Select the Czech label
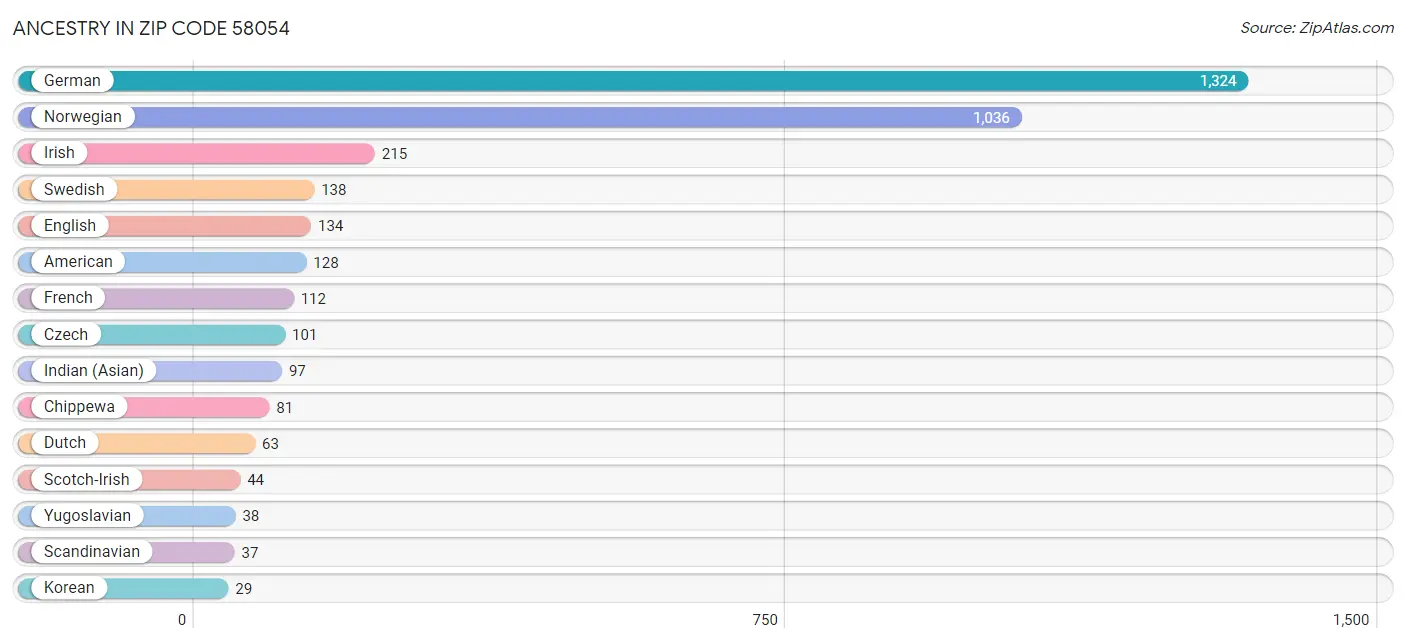The image size is (1406, 644). pyautogui.click(x=66, y=335)
